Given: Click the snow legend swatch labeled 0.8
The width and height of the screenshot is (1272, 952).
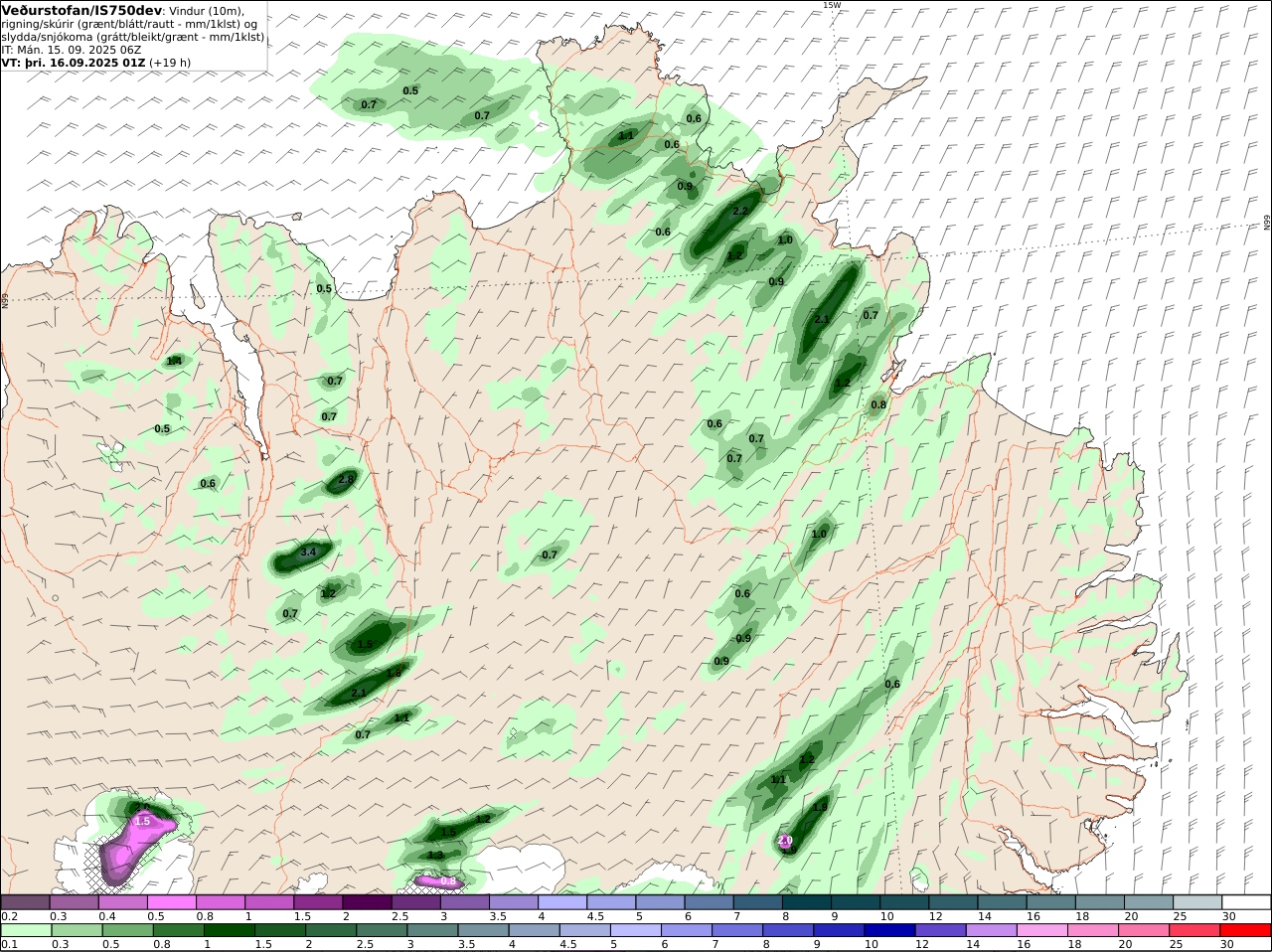Looking at the screenshot, I should click(x=222, y=901).
